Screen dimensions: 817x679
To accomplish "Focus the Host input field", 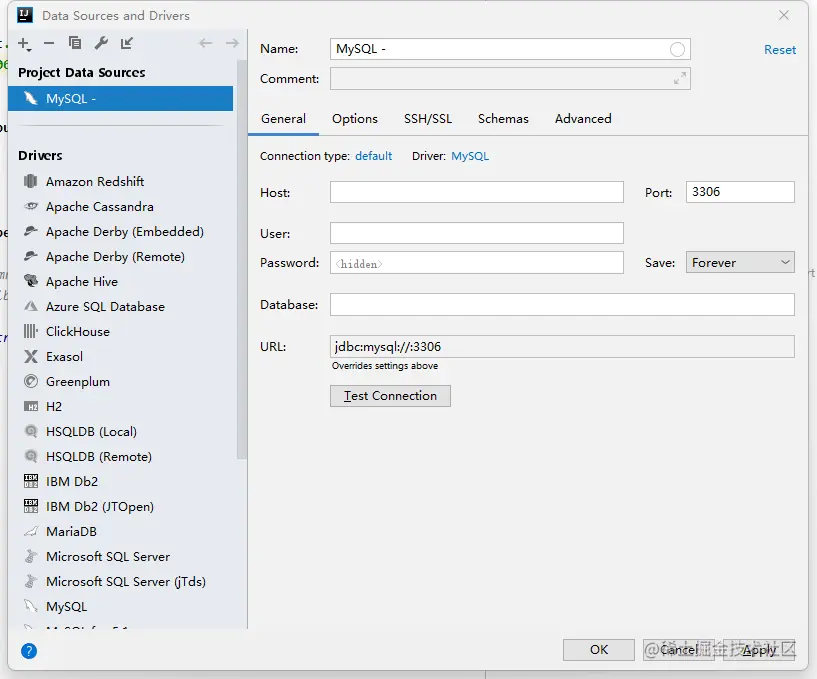I will [x=477, y=192].
